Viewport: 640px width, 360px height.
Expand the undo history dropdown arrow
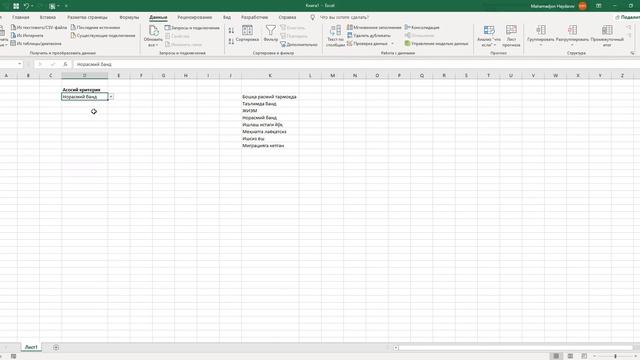tap(32, 6)
